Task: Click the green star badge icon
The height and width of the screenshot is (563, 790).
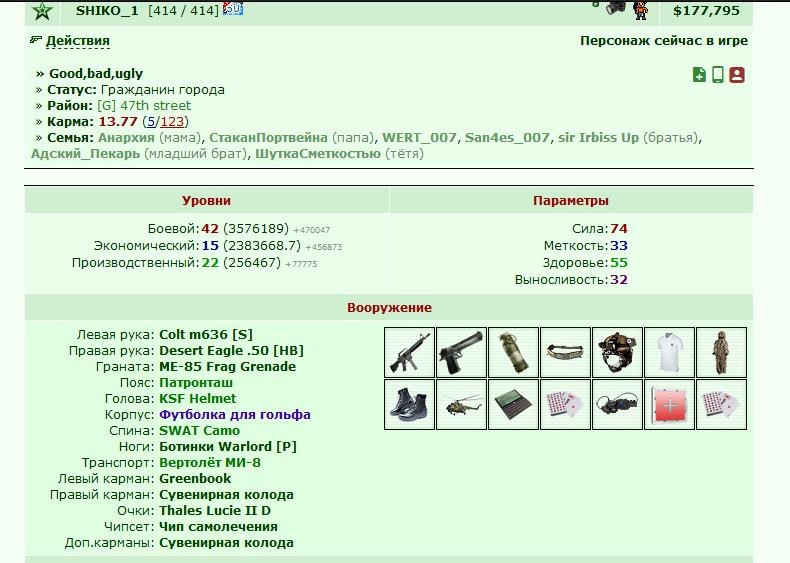Action: pyautogui.click(x=42, y=11)
